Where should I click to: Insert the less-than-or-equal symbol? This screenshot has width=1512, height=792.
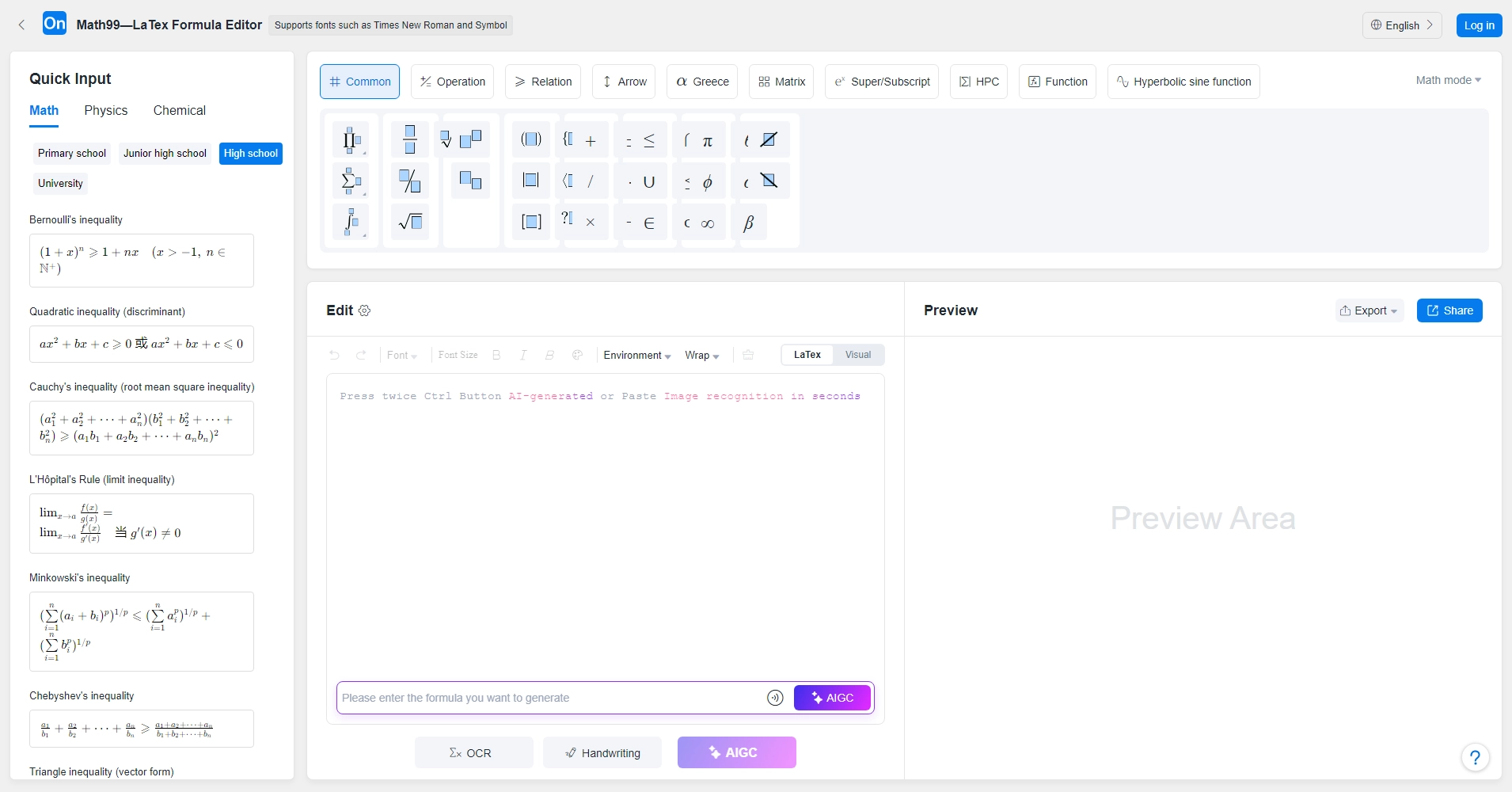pos(649,140)
